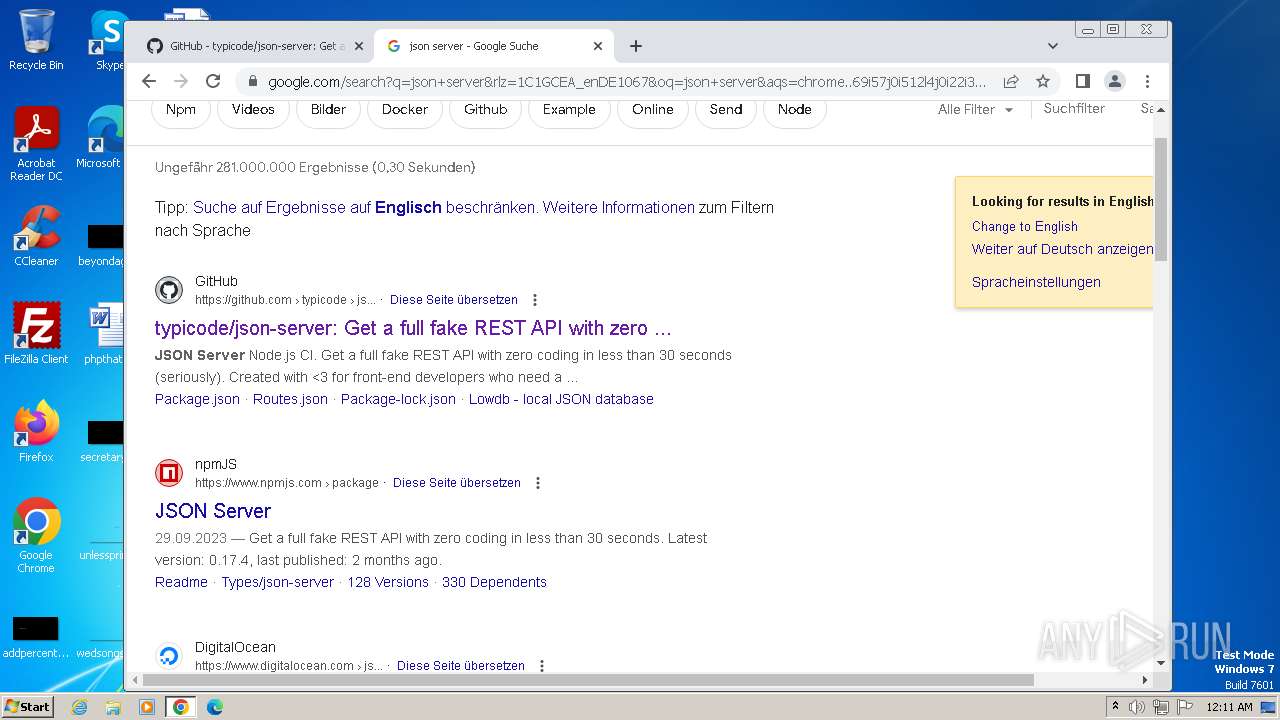
Task: Close the GitHub typicode/json-server tab
Action: point(359,46)
